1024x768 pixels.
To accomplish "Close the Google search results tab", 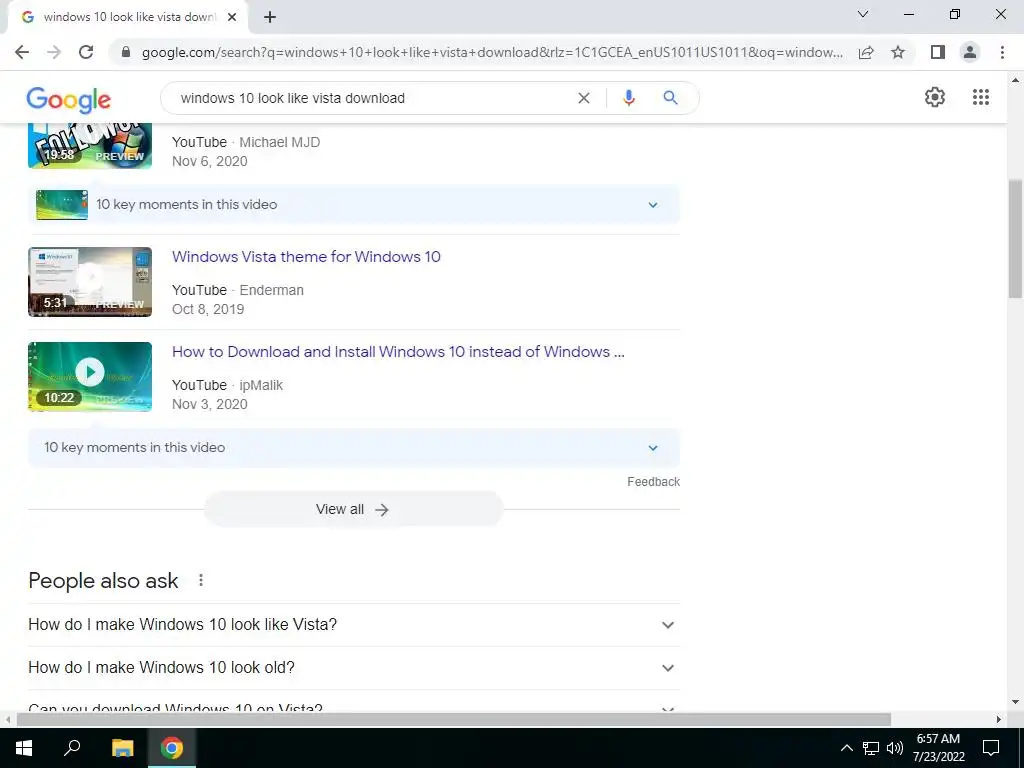I will coord(232,17).
